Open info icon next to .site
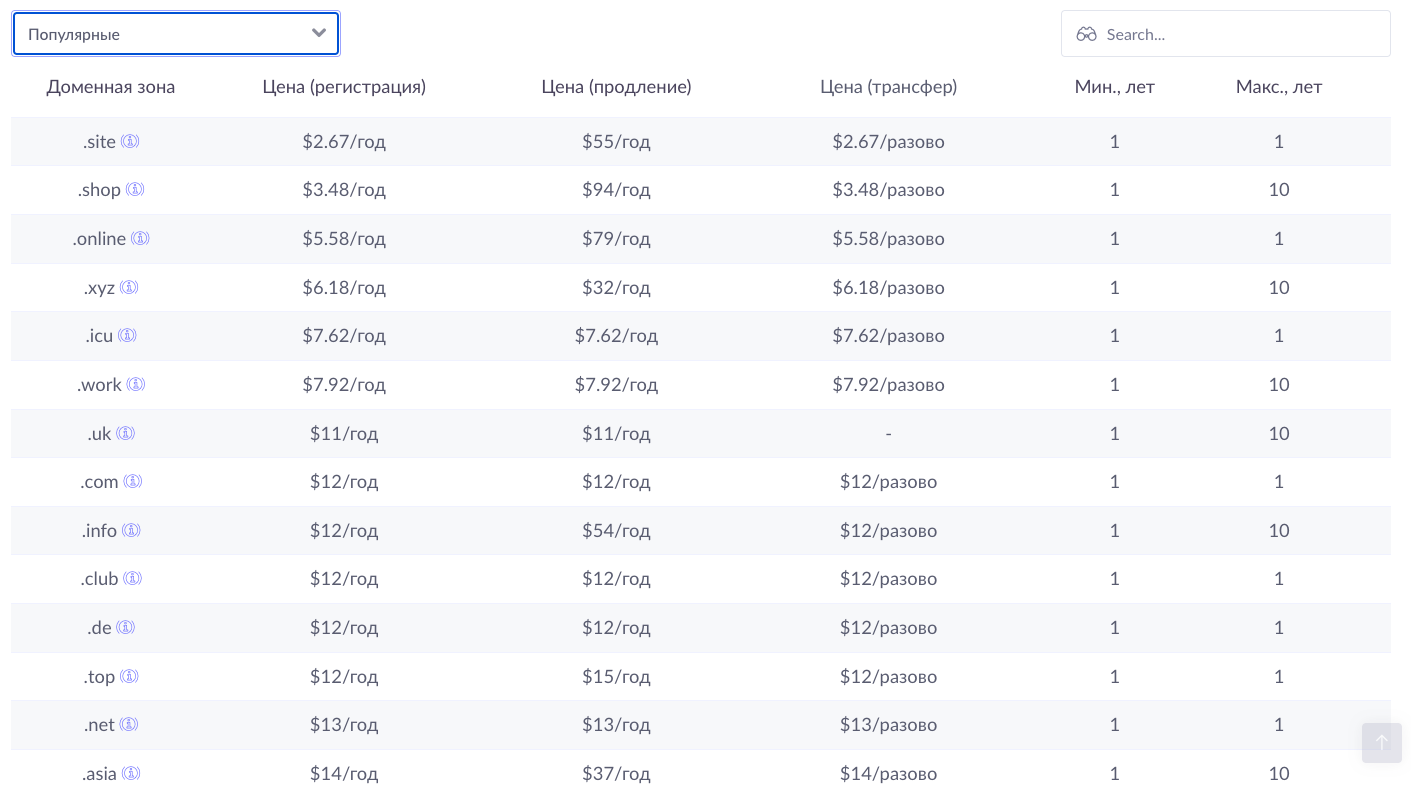Image resolution: width=1411 pixels, height=790 pixels. pos(130,141)
